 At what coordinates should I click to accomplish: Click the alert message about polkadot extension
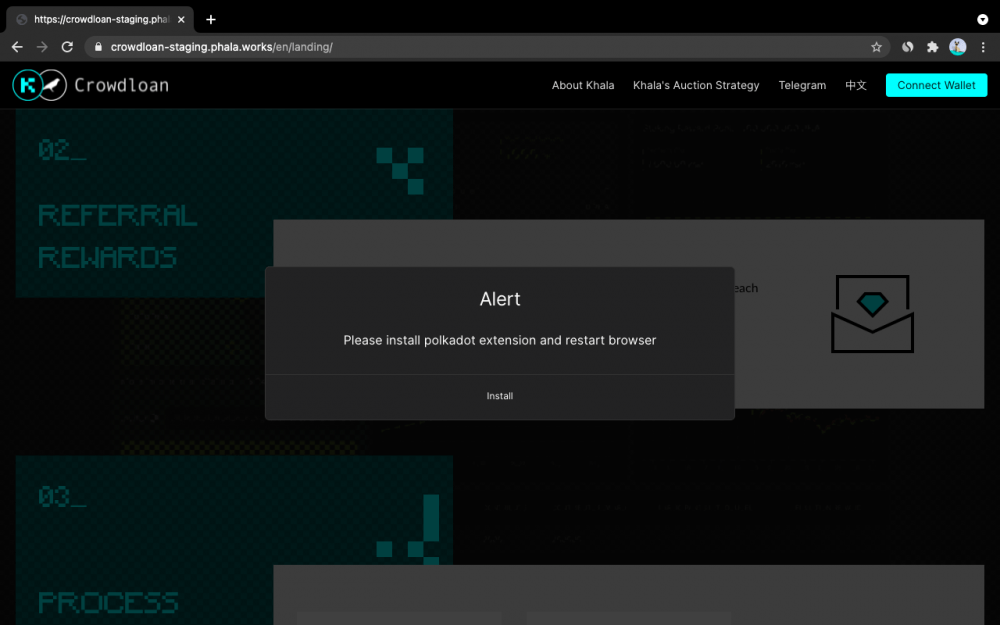(500, 341)
